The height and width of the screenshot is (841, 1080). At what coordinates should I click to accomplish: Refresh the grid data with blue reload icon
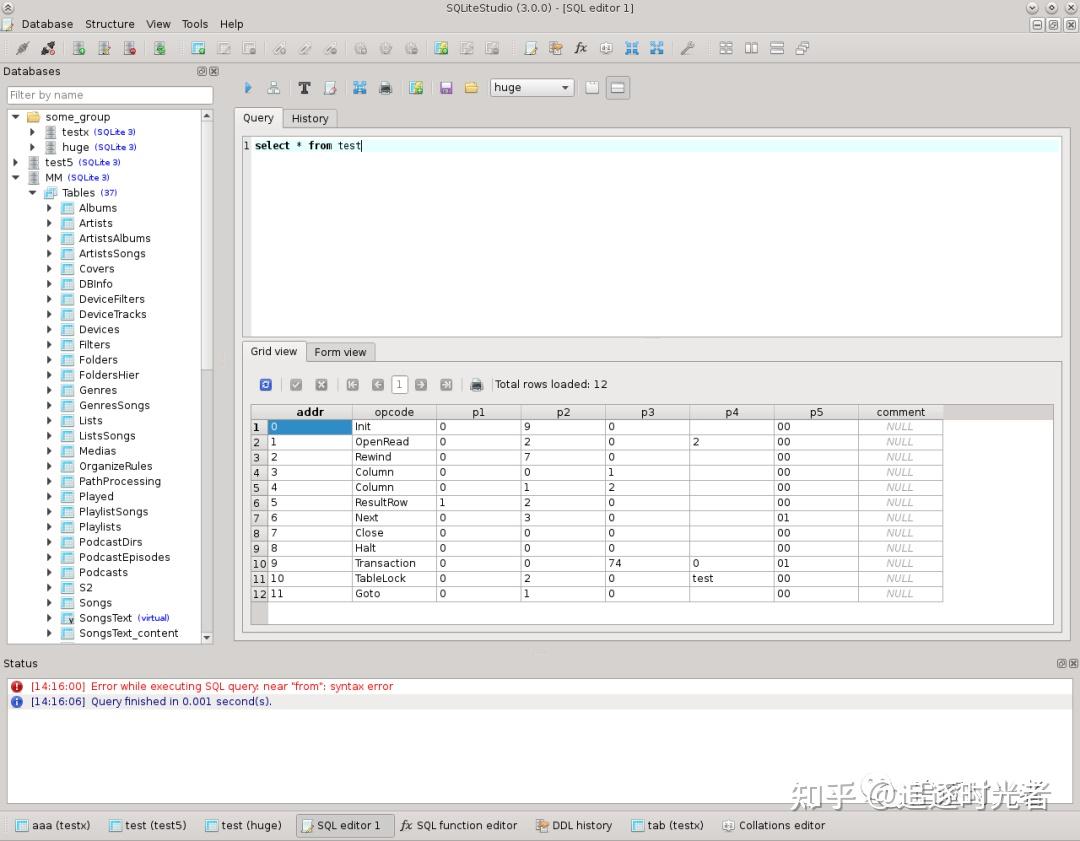click(x=266, y=384)
